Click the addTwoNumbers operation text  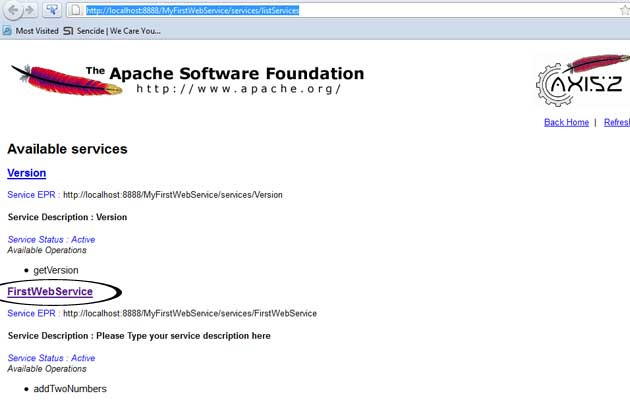tap(70, 389)
